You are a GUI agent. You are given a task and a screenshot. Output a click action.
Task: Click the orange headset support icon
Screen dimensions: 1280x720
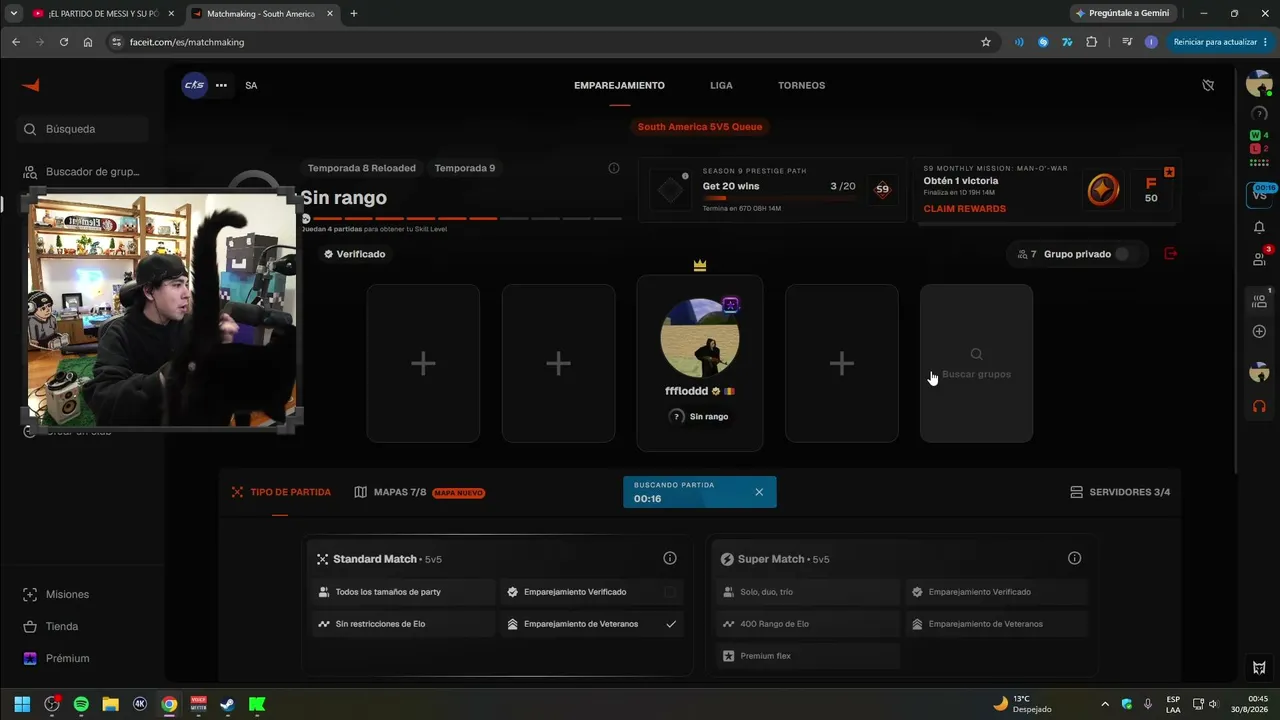pyautogui.click(x=1259, y=406)
